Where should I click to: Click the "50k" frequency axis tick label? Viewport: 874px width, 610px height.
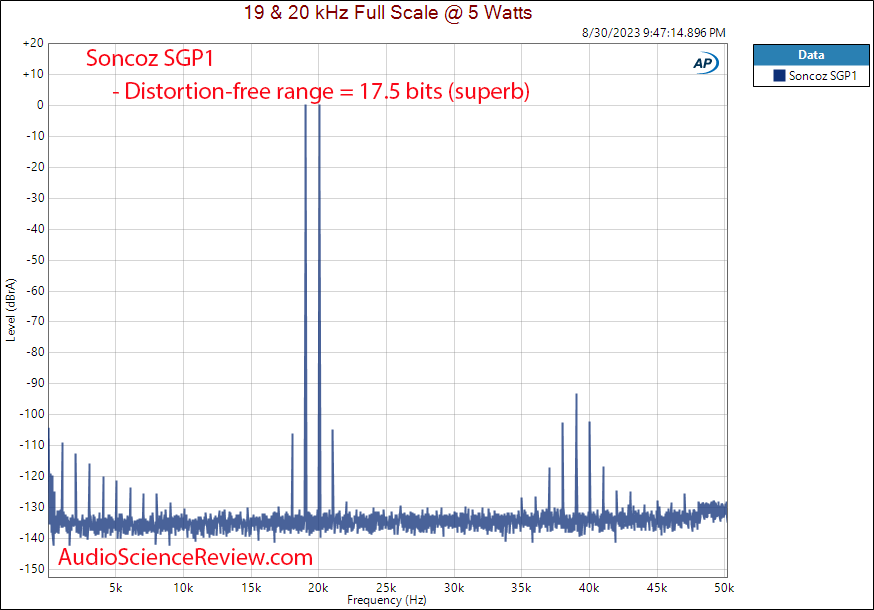[x=725, y=588]
